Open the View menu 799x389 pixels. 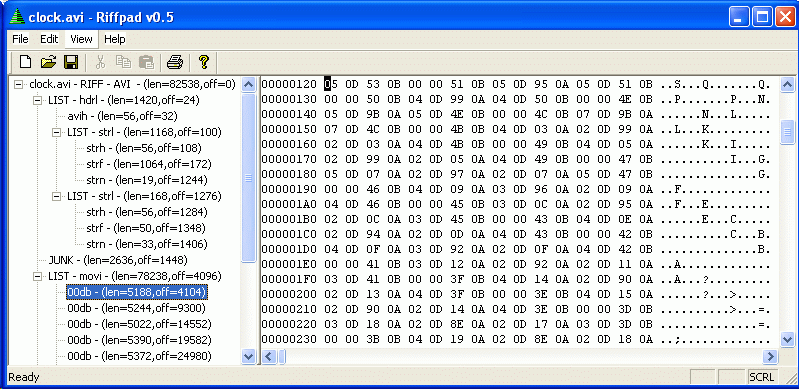[81, 39]
